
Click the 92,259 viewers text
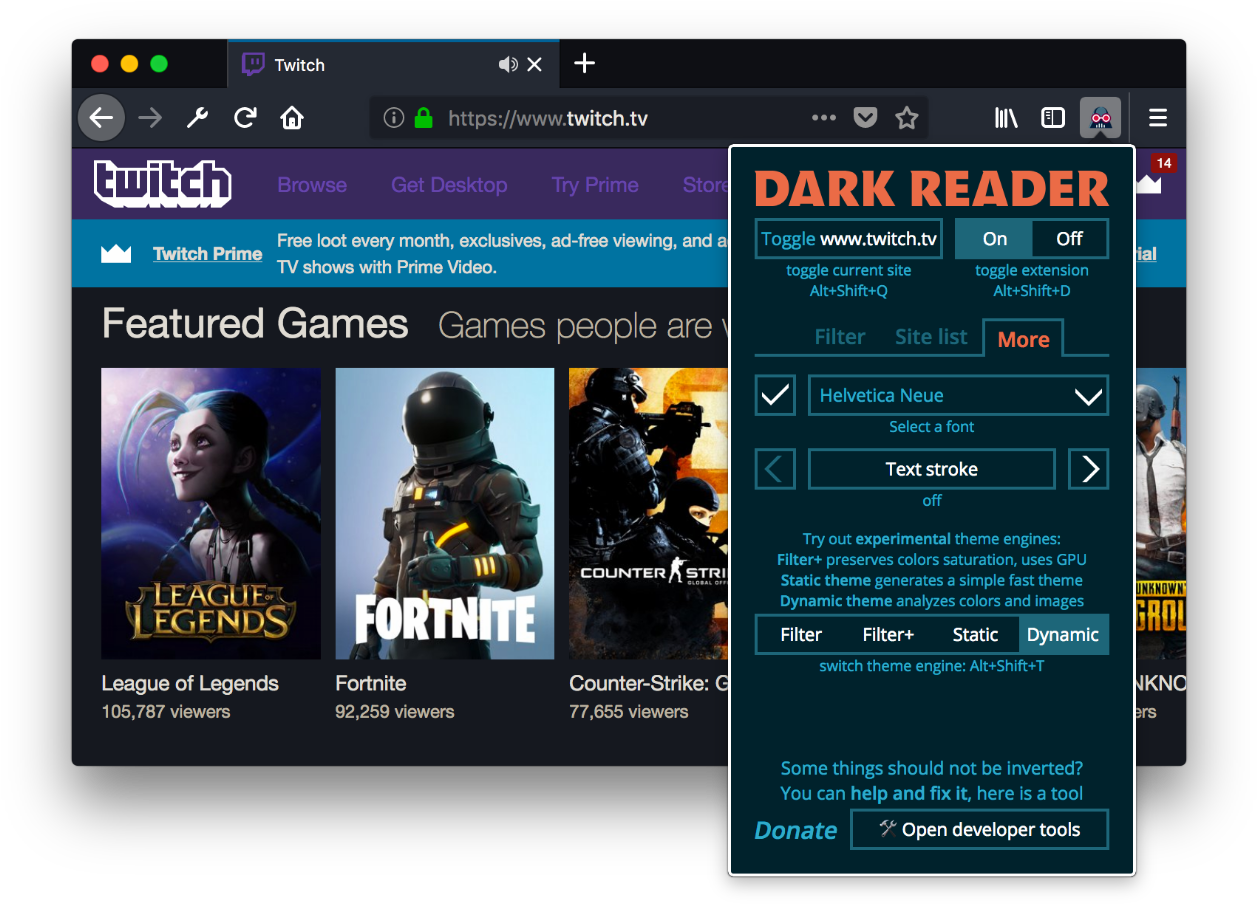click(395, 712)
